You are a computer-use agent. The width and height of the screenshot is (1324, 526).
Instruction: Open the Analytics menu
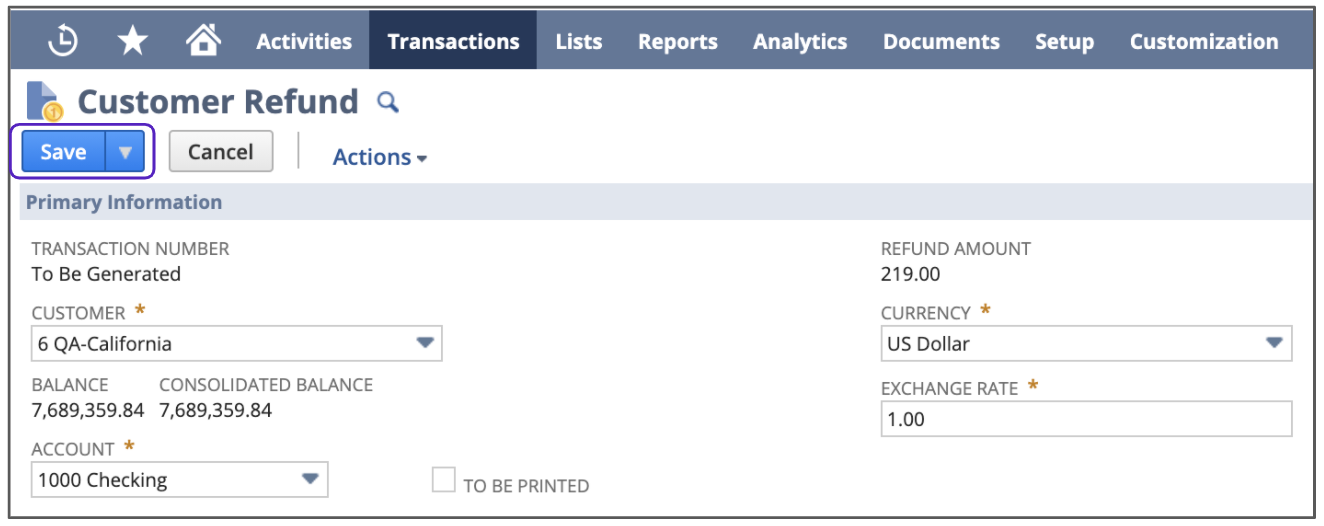tap(800, 41)
